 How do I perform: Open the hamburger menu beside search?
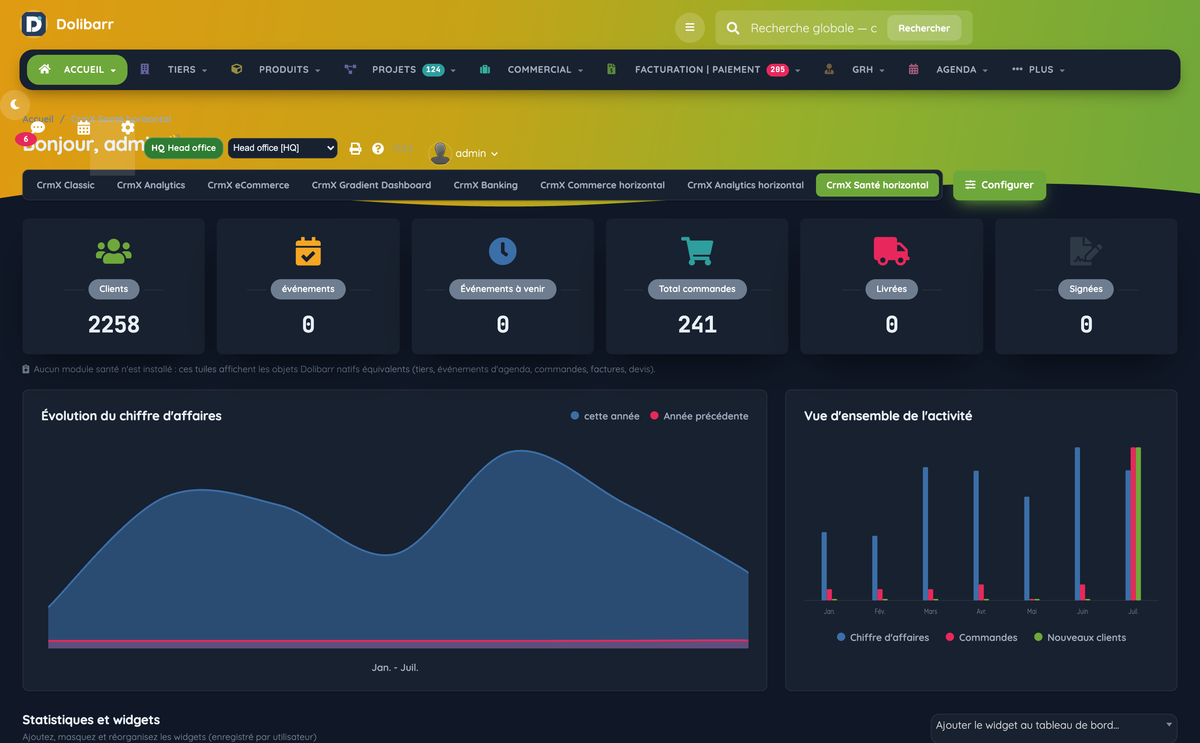pos(690,28)
